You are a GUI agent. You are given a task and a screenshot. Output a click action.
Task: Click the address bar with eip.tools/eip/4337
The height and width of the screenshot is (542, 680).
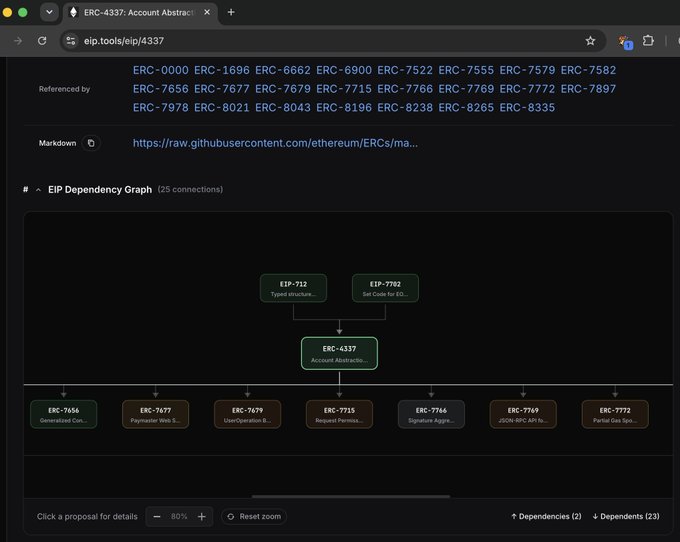332,41
